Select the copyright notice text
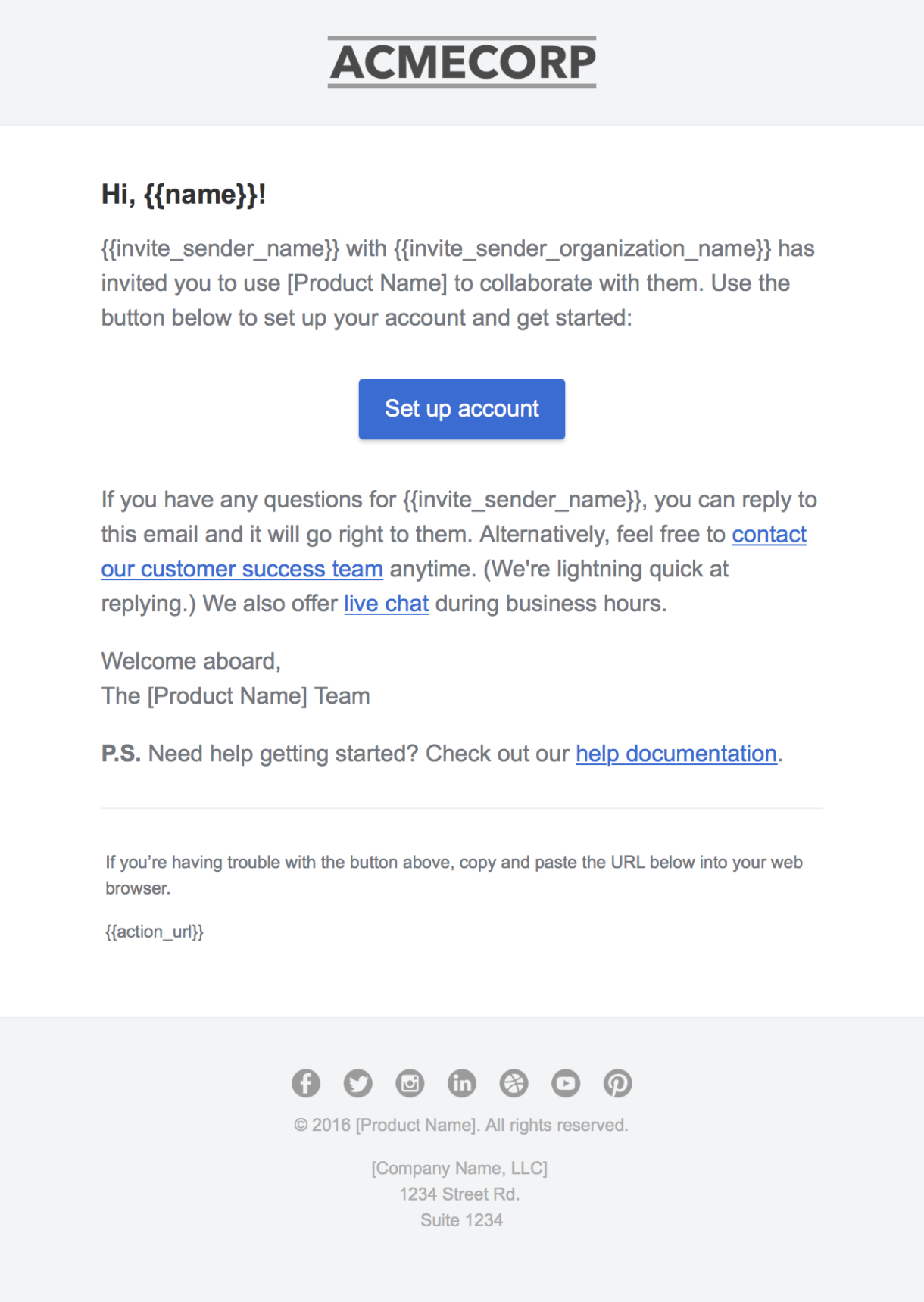The width and height of the screenshot is (924, 1302). (x=462, y=1125)
